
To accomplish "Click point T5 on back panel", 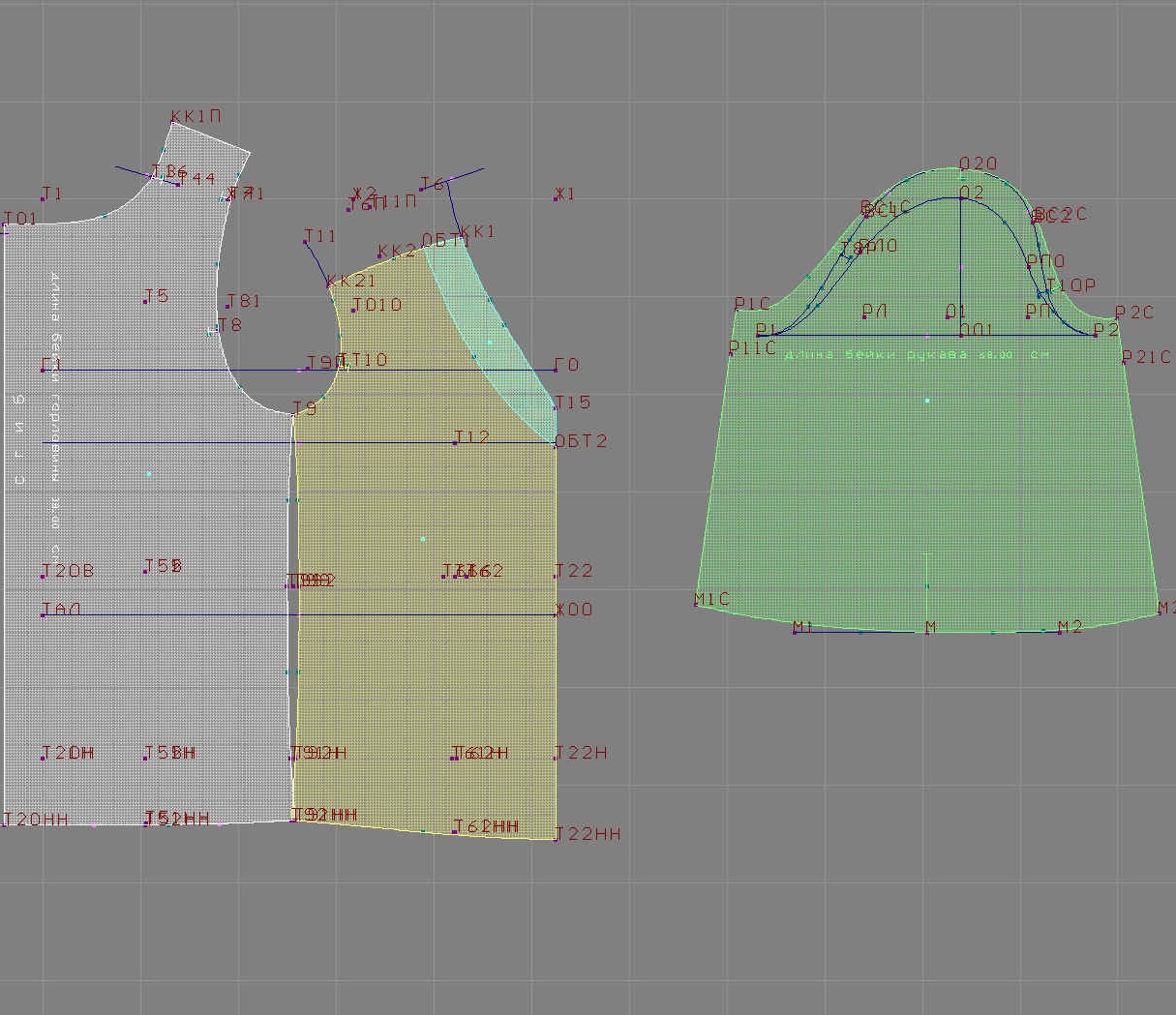I will coord(146,302).
